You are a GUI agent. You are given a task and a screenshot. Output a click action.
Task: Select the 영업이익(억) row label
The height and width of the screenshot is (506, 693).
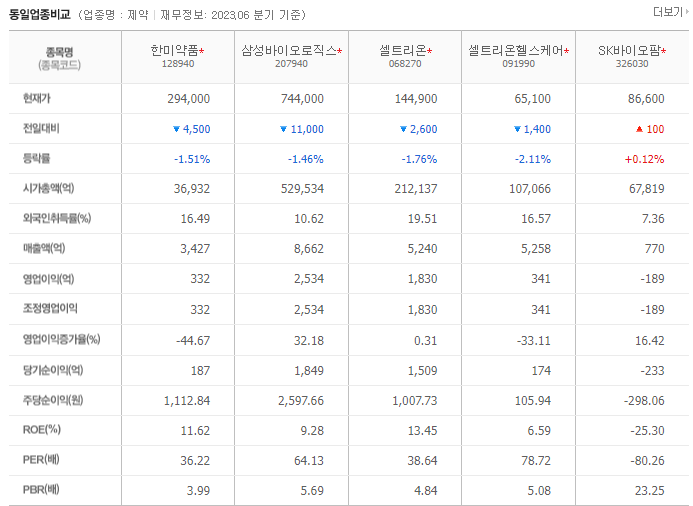click(48, 279)
